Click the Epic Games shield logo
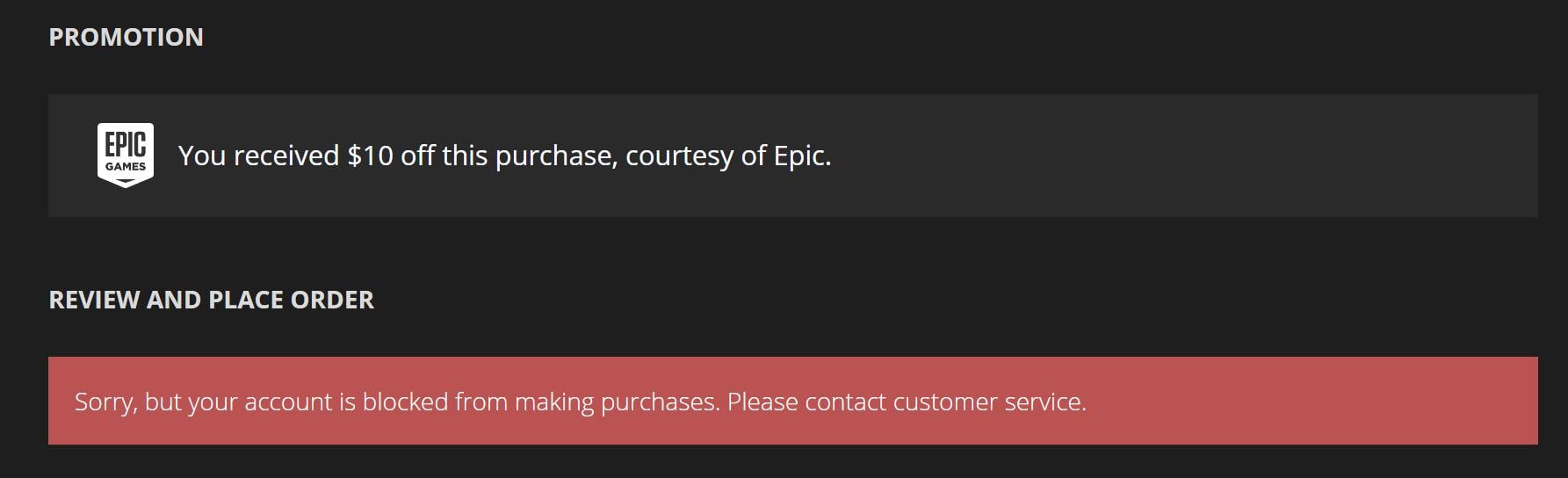 point(126,156)
